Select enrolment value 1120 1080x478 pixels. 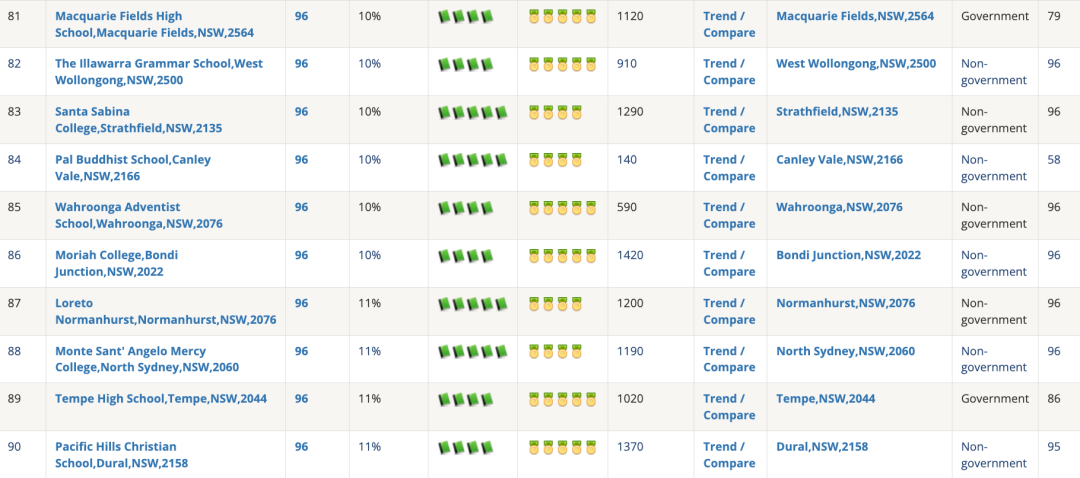(x=630, y=16)
